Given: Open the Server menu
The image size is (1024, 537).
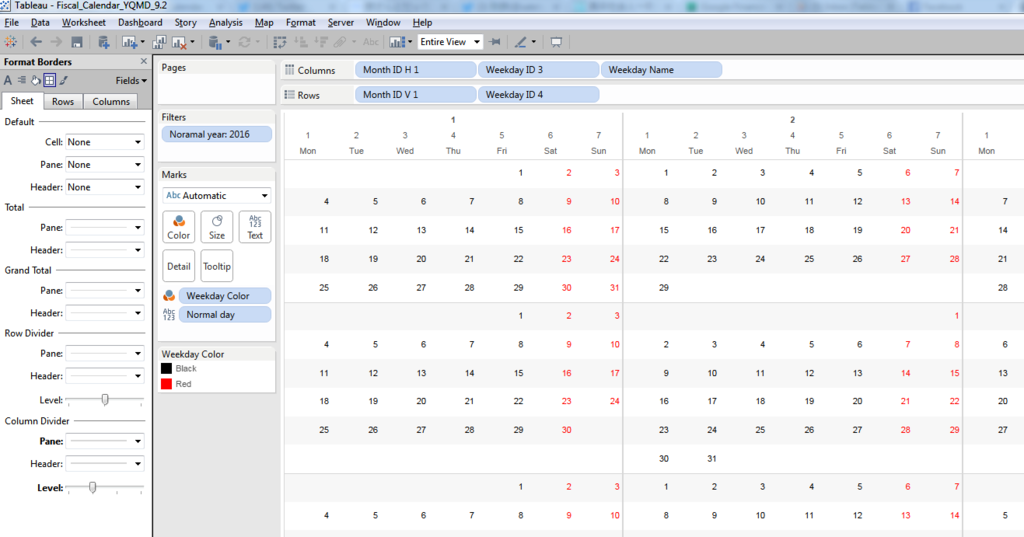Looking at the screenshot, I should pos(340,22).
